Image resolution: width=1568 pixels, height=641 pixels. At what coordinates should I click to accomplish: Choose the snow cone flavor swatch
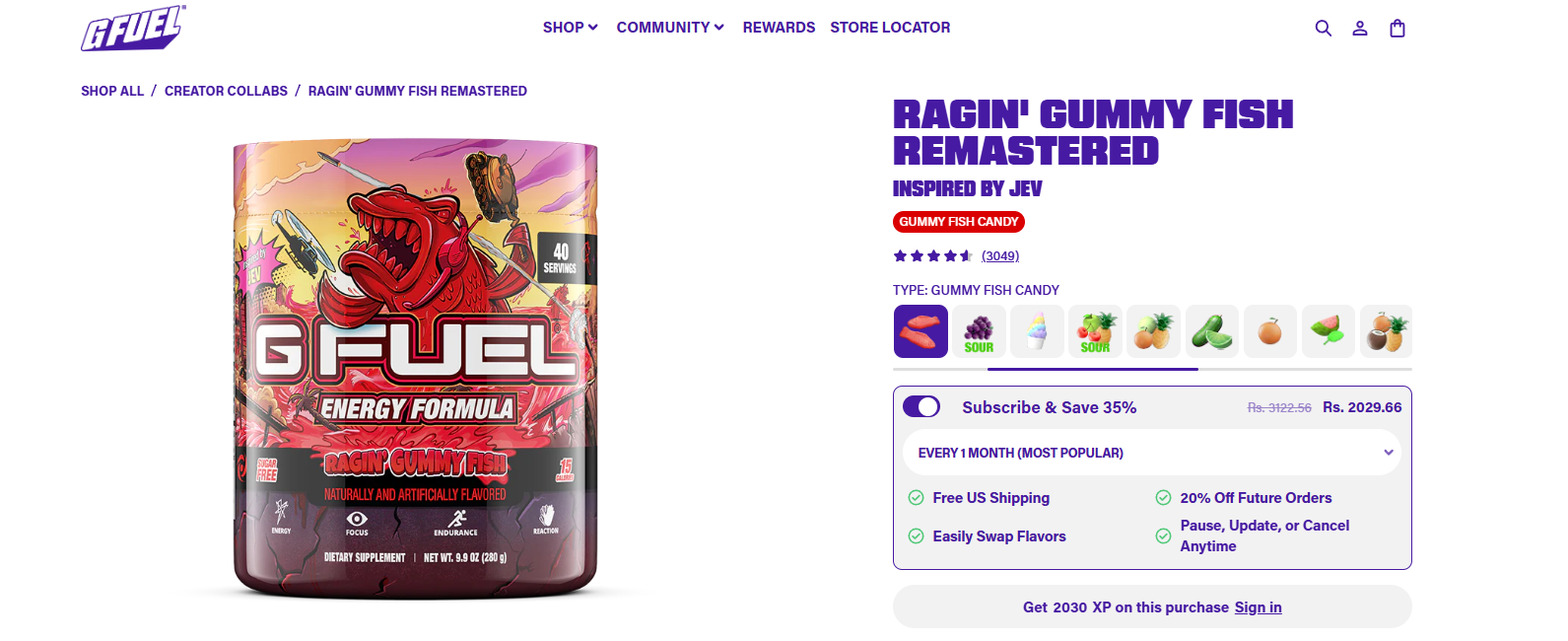1037,331
